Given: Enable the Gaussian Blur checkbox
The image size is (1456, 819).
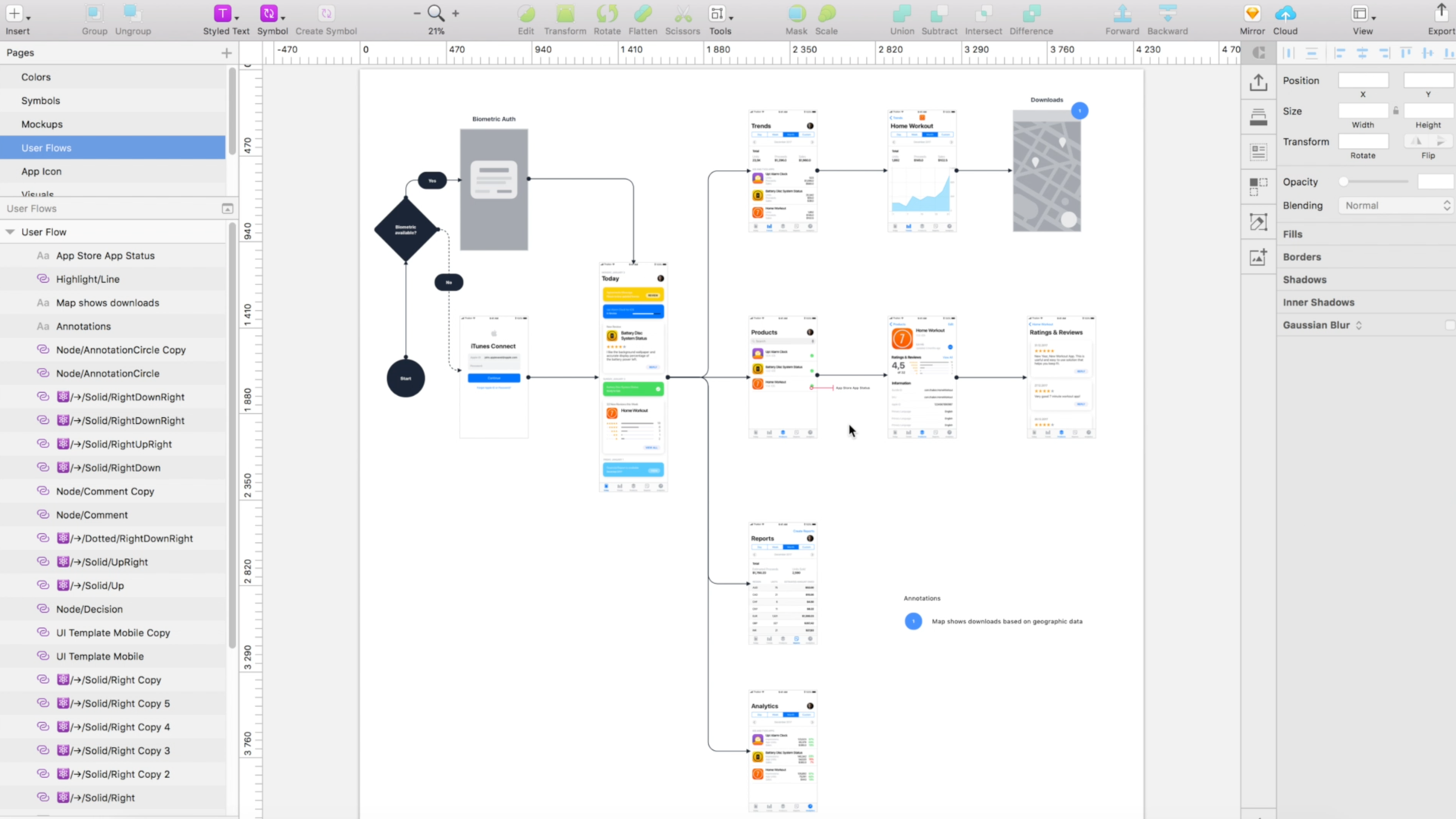Looking at the screenshot, I should coord(1449,325).
